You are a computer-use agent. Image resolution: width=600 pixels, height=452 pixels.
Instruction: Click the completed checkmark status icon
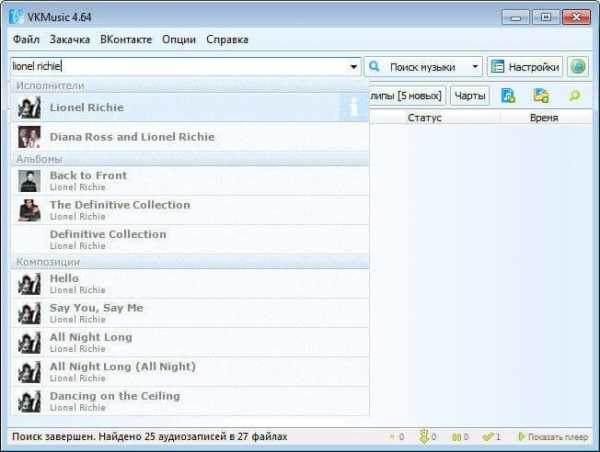pyautogui.click(x=488, y=437)
